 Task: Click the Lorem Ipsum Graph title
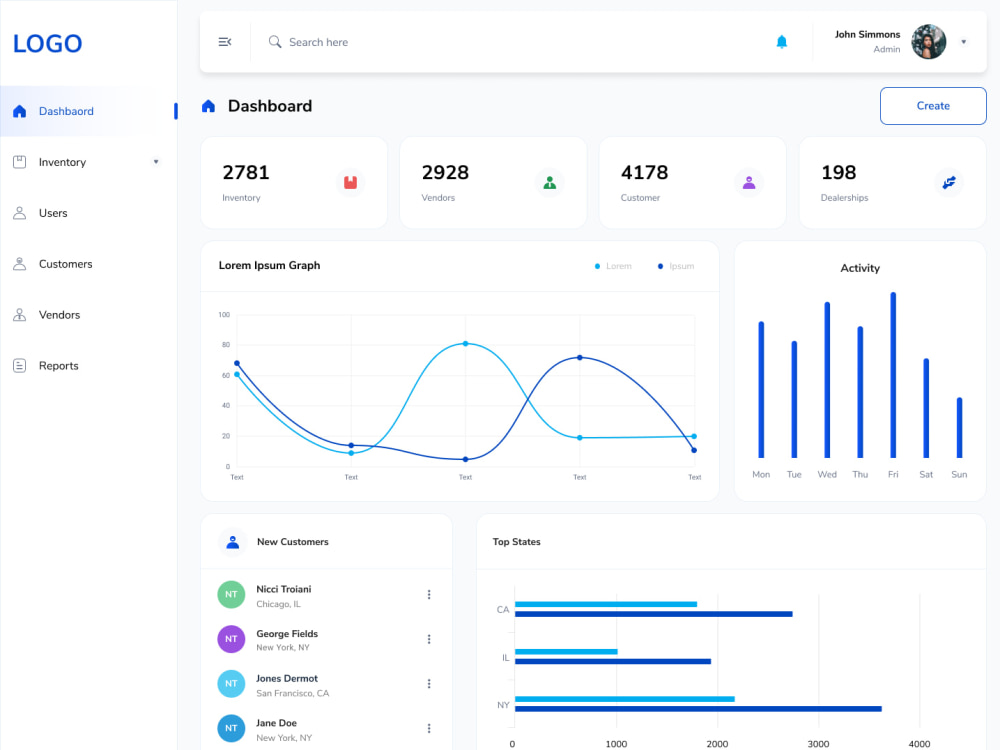(269, 265)
